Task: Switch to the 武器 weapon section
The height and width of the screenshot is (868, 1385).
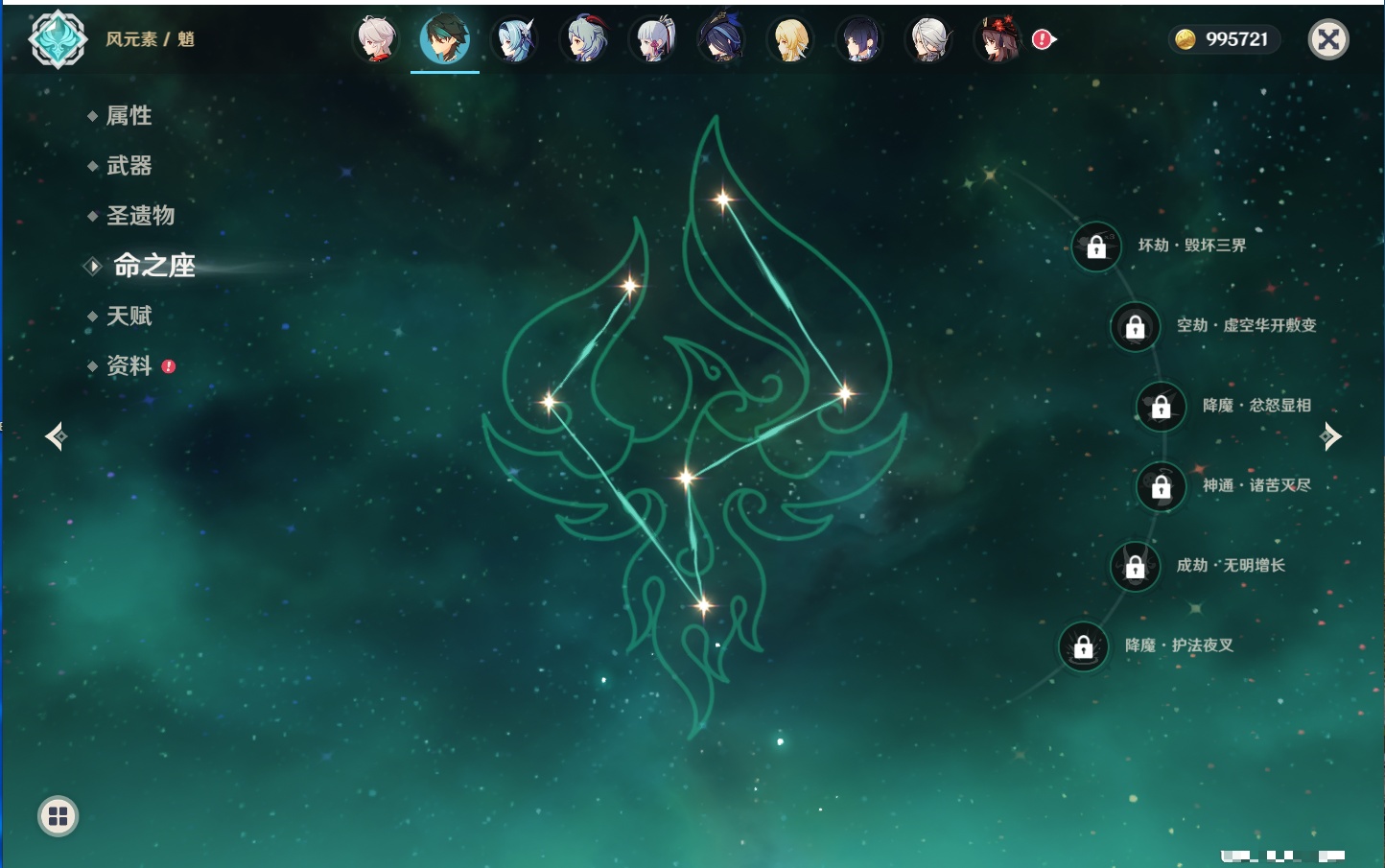Action: point(129,166)
